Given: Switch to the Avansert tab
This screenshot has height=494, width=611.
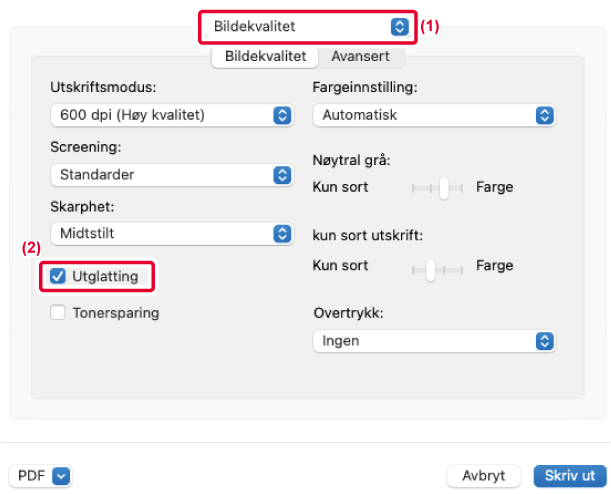Looking at the screenshot, I should point(360,57).
